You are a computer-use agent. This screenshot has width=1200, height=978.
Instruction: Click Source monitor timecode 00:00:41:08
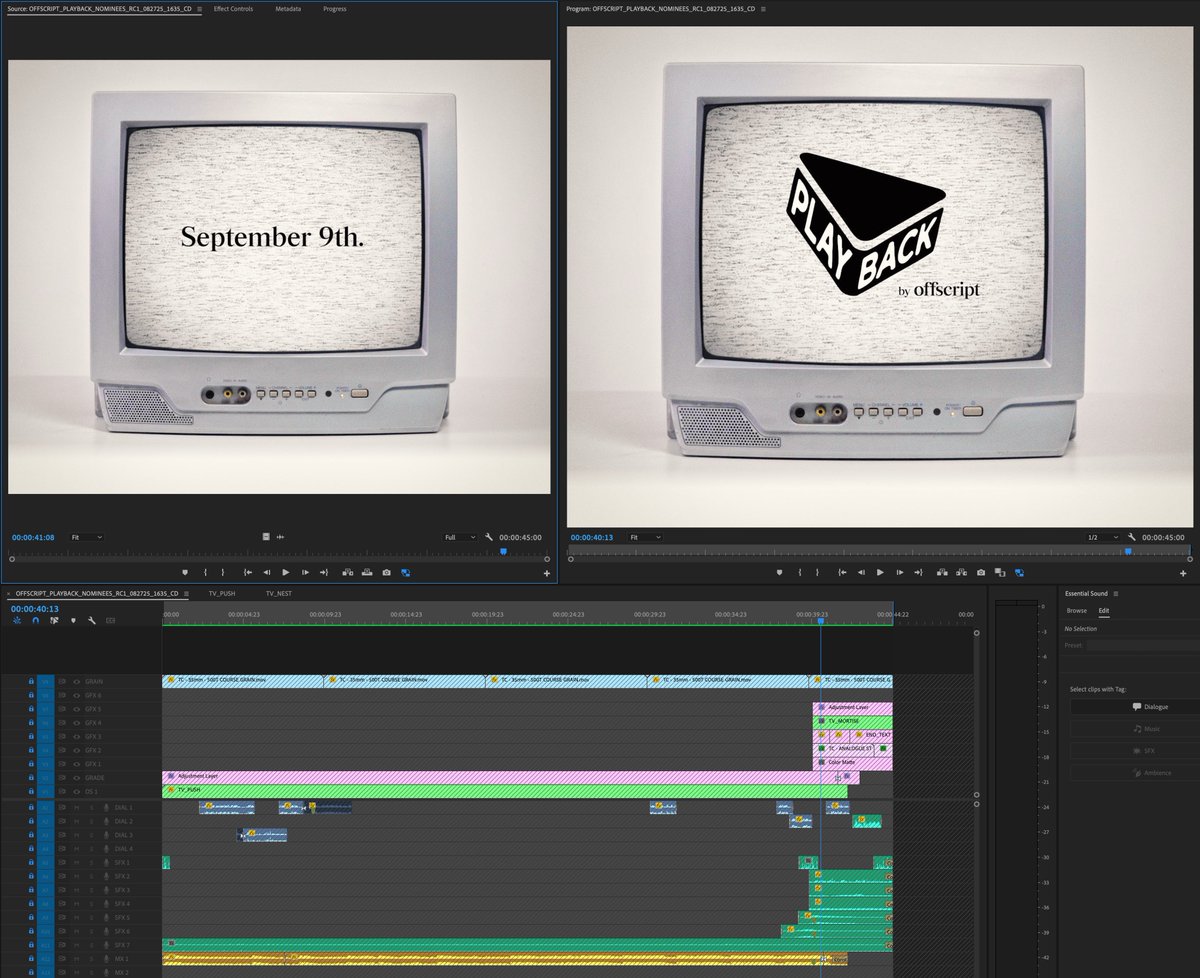(x=33, y=537)
